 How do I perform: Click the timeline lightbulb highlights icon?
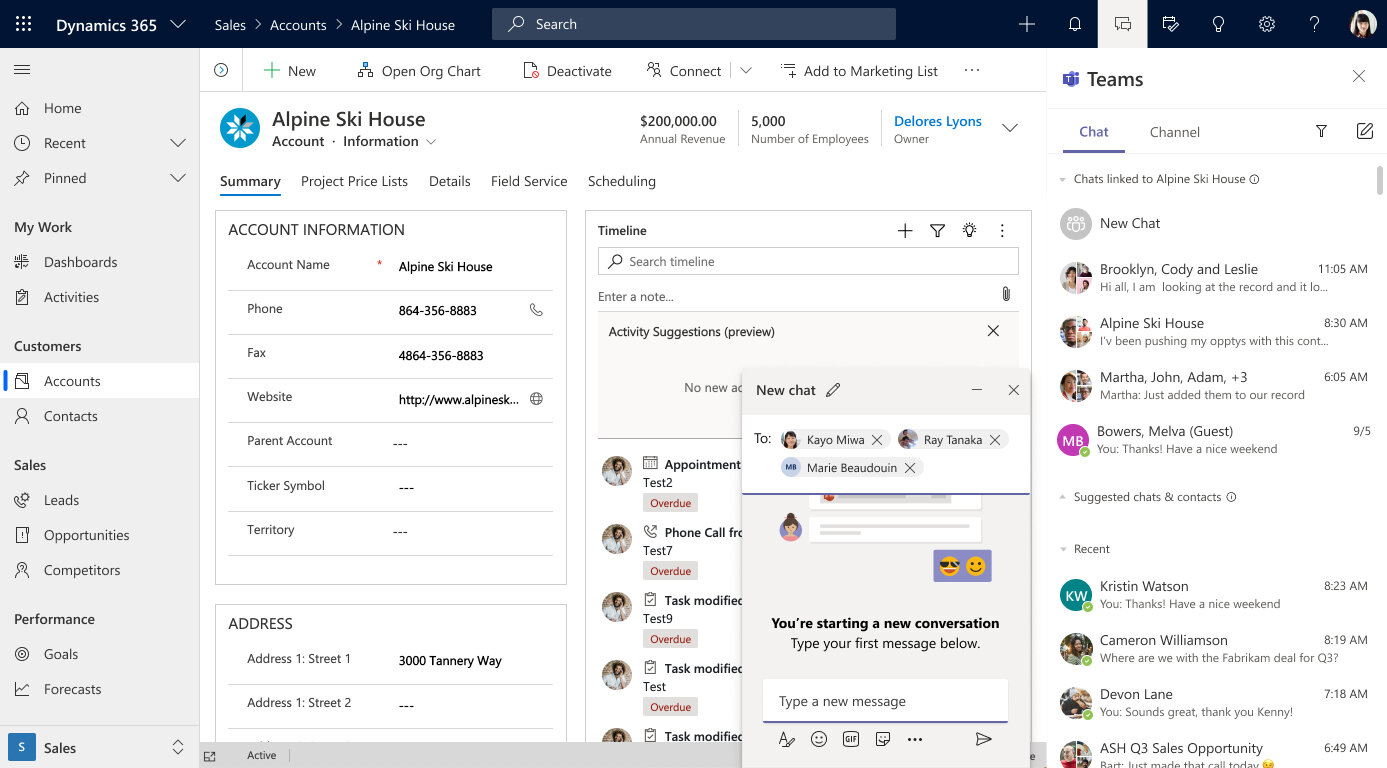pos(969,231)
